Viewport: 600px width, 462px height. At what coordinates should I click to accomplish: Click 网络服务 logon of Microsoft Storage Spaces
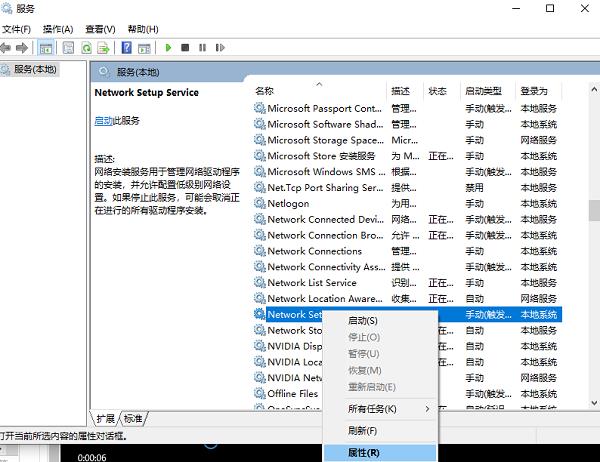[x=538, y=140]
